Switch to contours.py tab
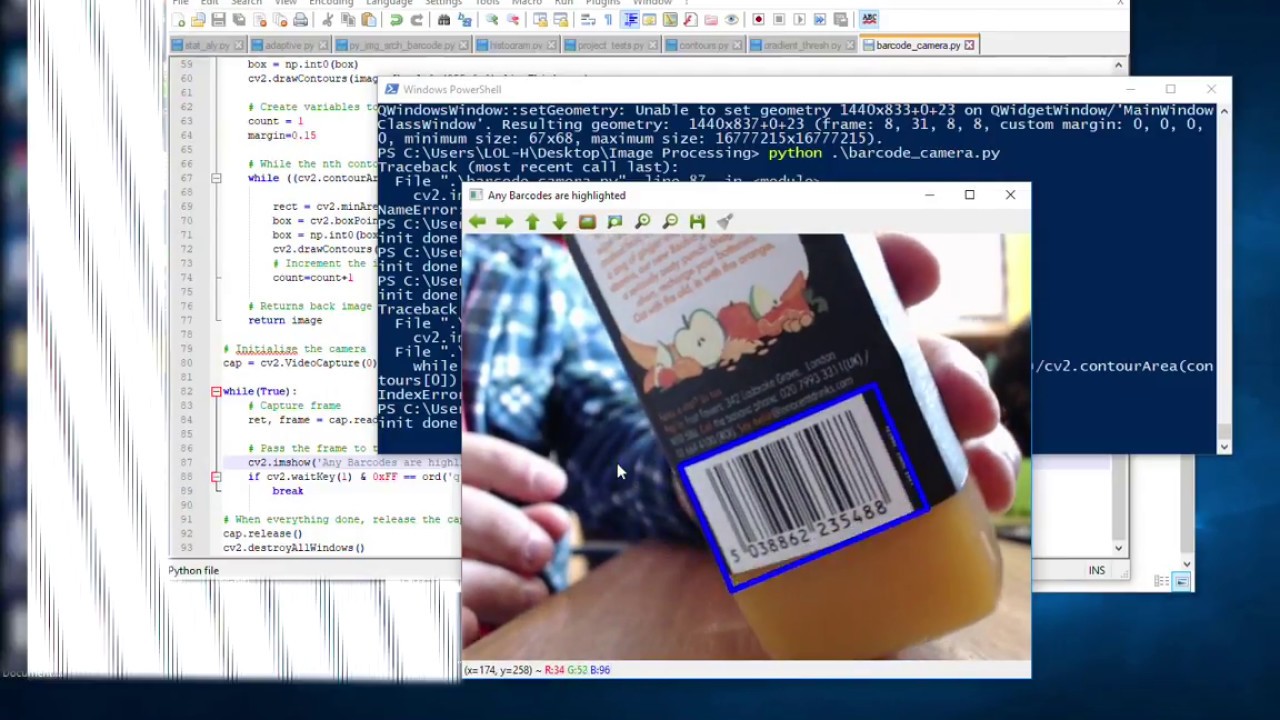The width and height of the screenshot is (1280, 720). [x=704, y=45]
